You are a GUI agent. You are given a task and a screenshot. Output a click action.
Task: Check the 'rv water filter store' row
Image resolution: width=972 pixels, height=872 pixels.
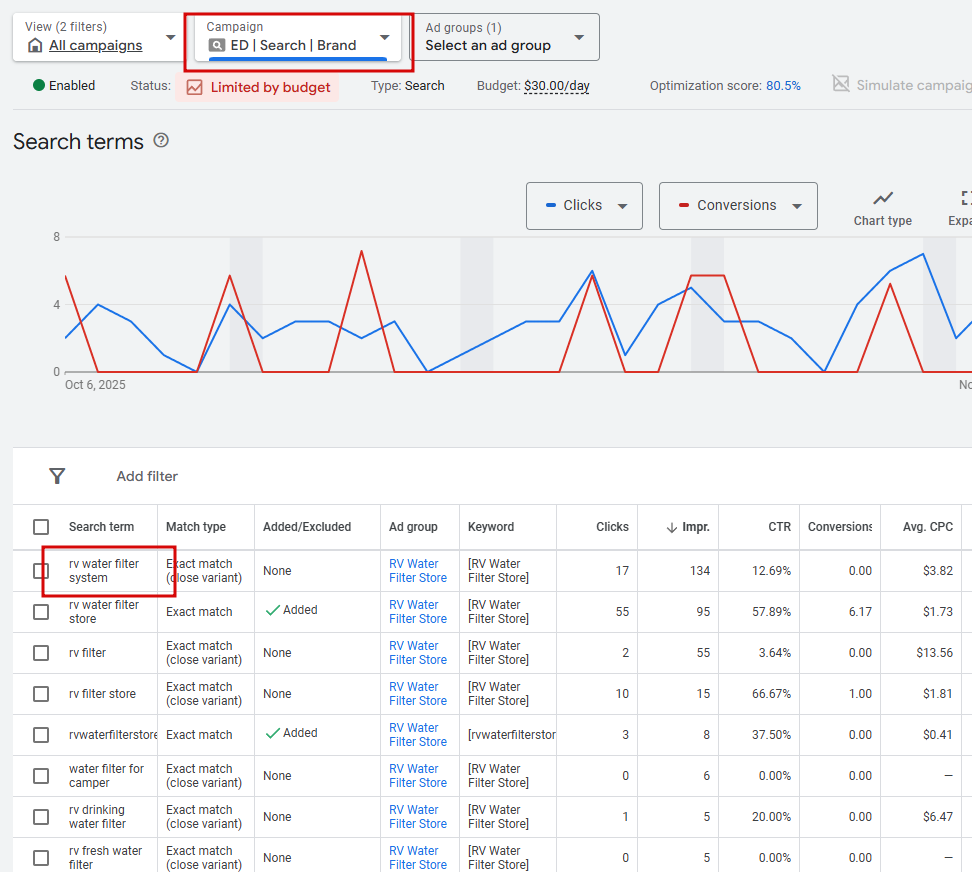pos(41,612)
